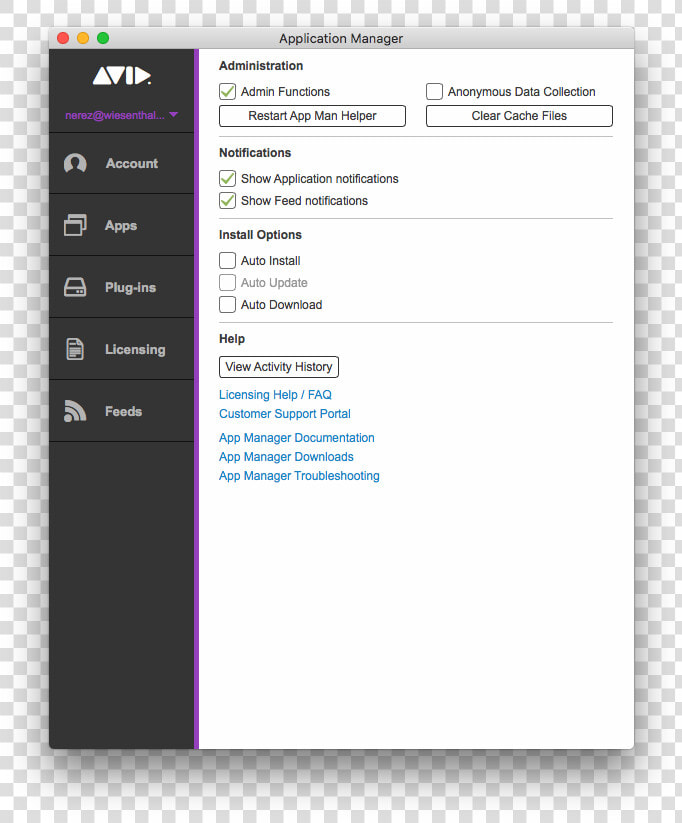682x823 pixels.
Task: Open the Plug-ins section label
Action: coord(130,288)
